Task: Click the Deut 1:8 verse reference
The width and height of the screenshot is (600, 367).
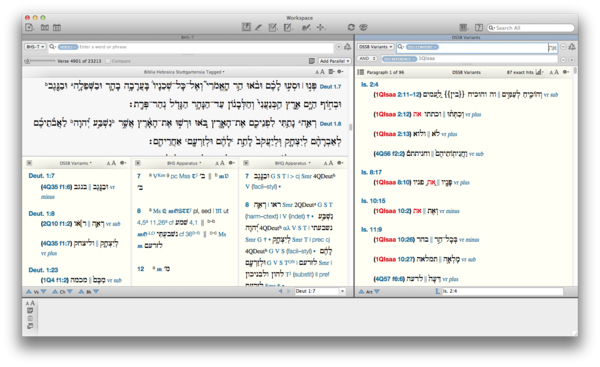Action: 330,124
